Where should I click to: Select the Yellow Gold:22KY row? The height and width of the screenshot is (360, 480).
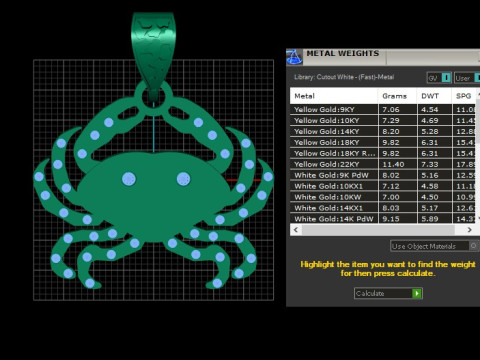tap(383, 164)
